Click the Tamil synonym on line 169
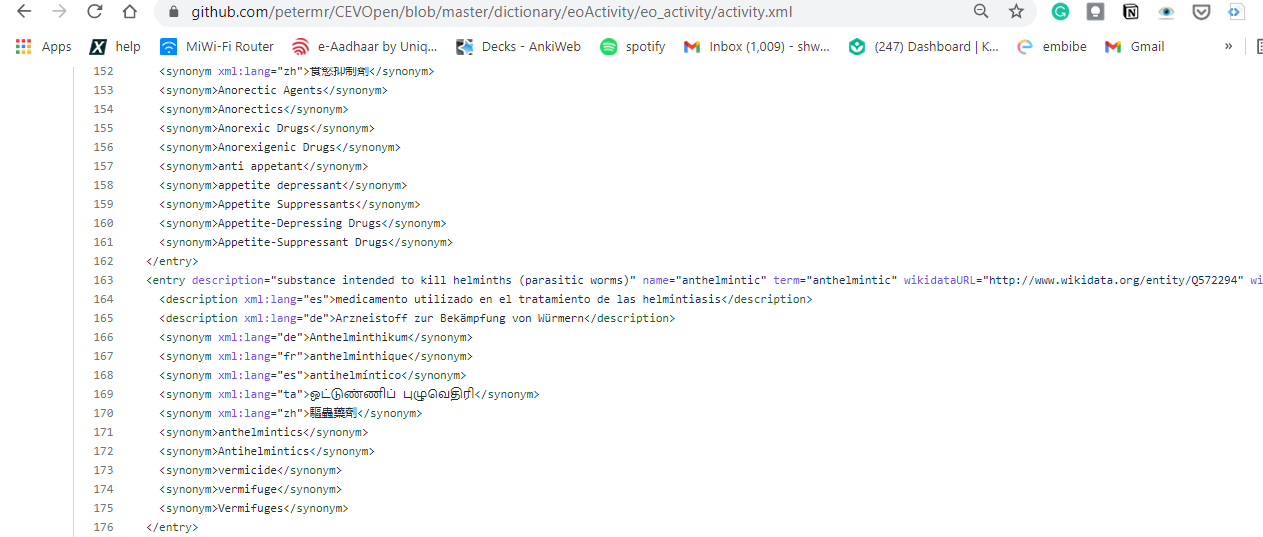 [392, 395]
